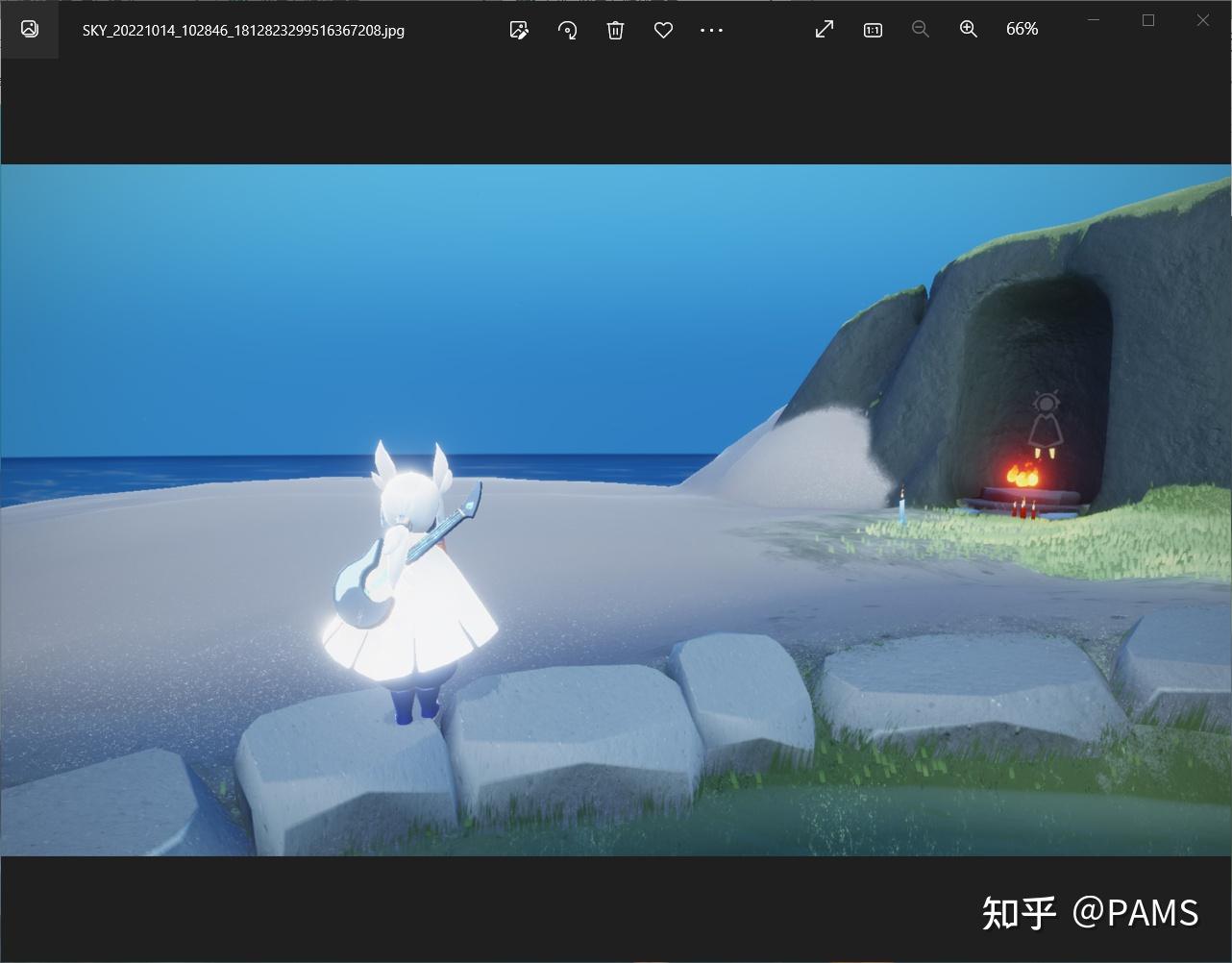Screen dimensions: 1232x963
Task: Maximize the Photos window
Action: pyautogui.click(x=1147, y=20)
